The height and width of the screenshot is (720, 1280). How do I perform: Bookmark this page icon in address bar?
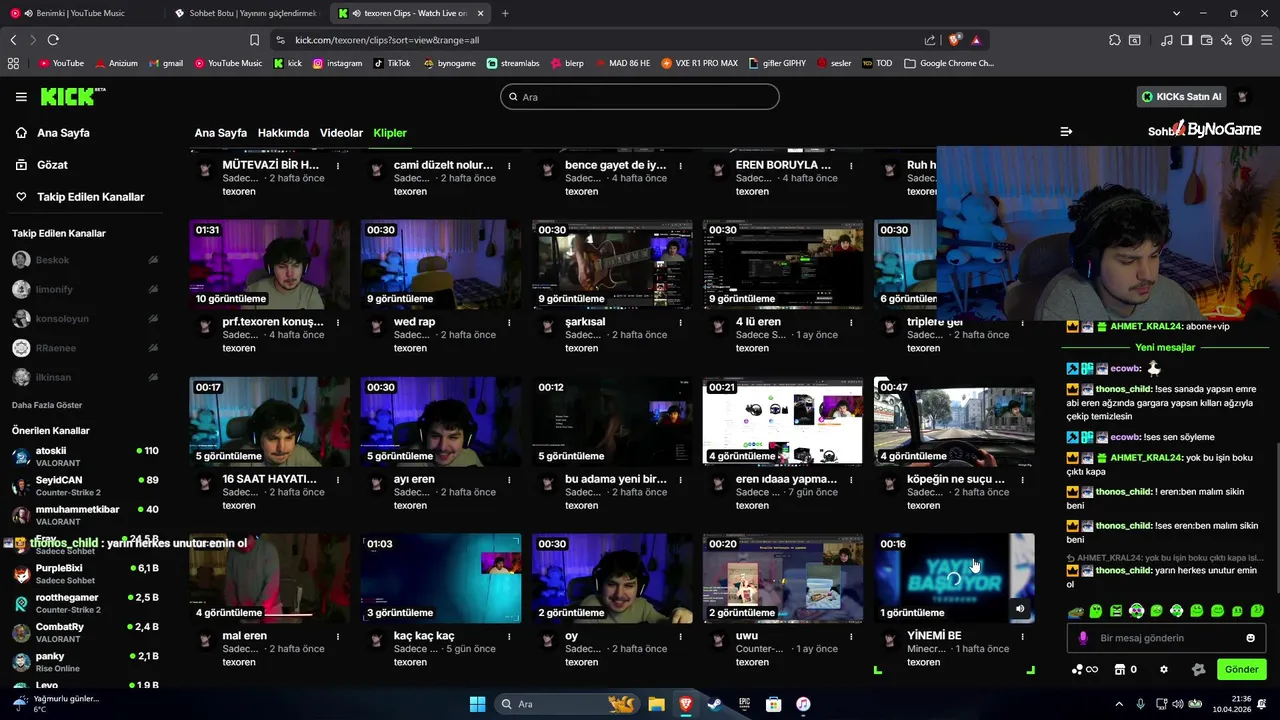coord(254,40)
